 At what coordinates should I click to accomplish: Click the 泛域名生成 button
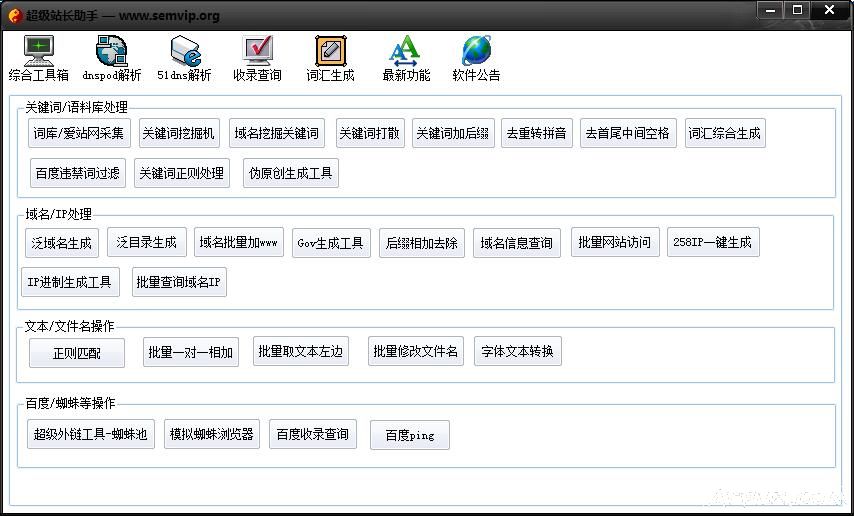pos(62,243)
